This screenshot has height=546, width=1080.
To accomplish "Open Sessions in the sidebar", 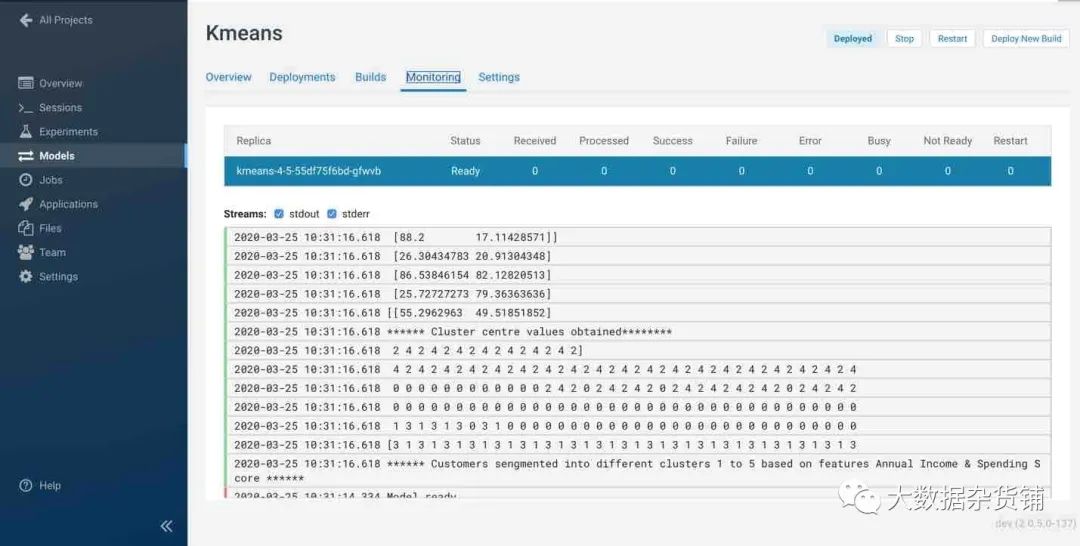I will tap(61, 107).
